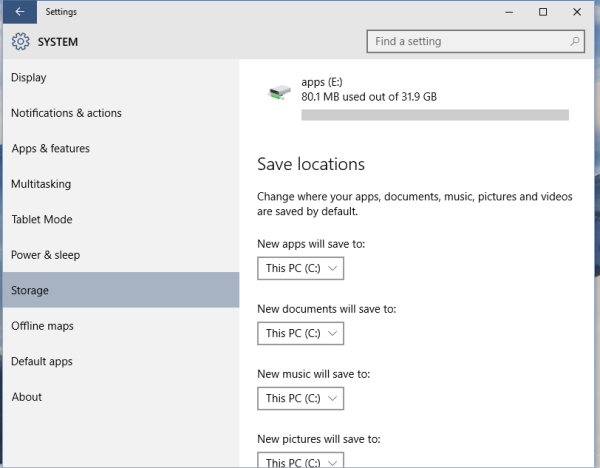
Task: Click the SYSTEM title text
Action: coord(58,42)
